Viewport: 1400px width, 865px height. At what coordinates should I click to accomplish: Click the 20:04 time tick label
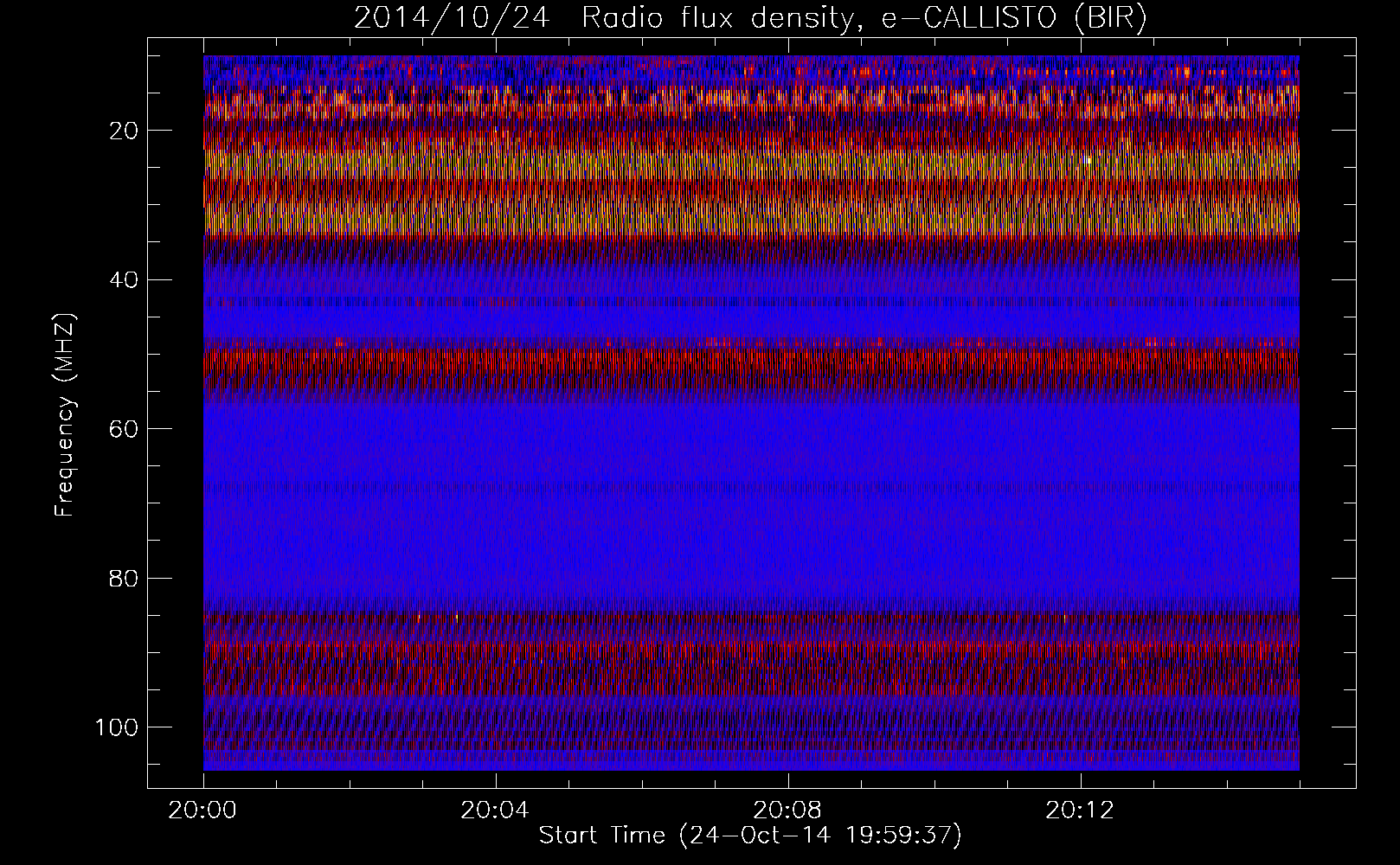496,811
